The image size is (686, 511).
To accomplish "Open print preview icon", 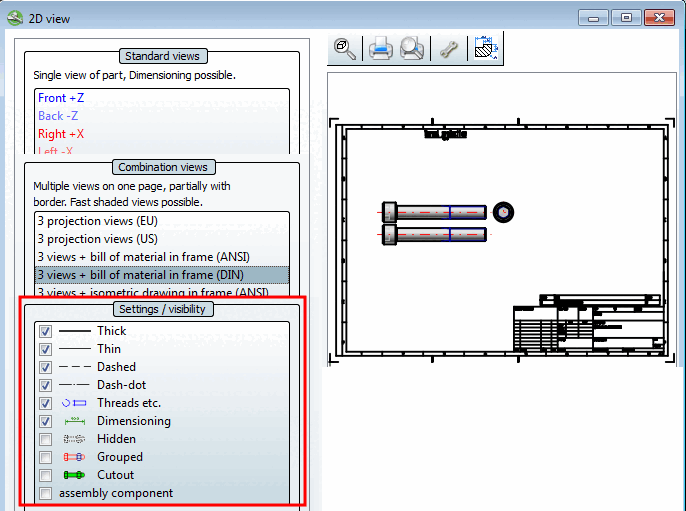I will pyautogui.click(x=412, y=49).
